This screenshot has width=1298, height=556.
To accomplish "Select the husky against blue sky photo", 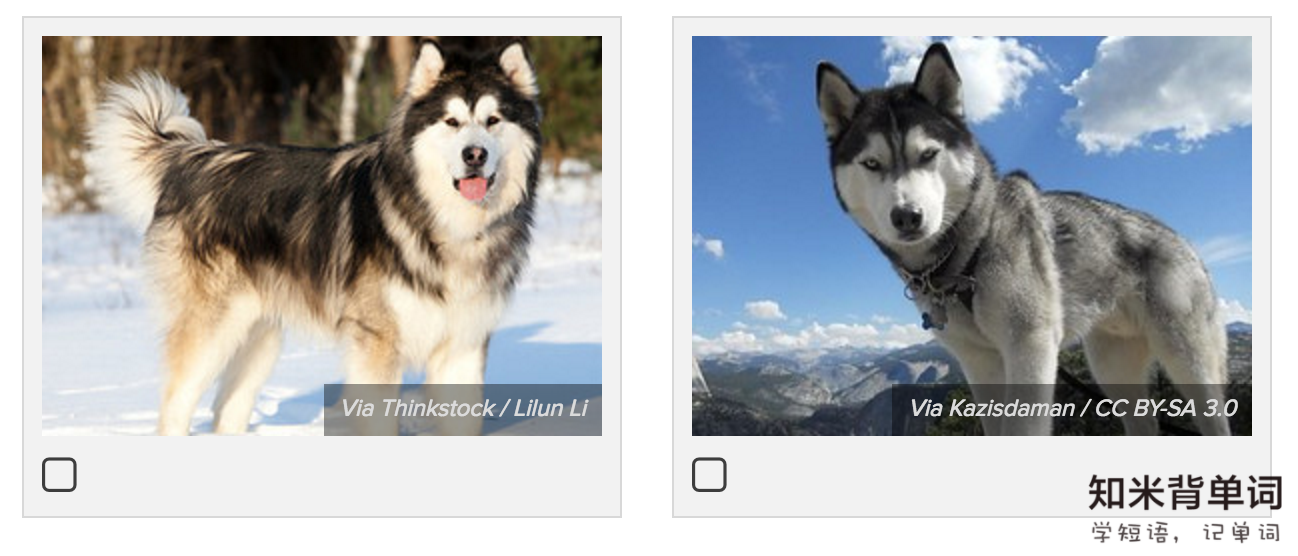I will click(x=972, y=236).
